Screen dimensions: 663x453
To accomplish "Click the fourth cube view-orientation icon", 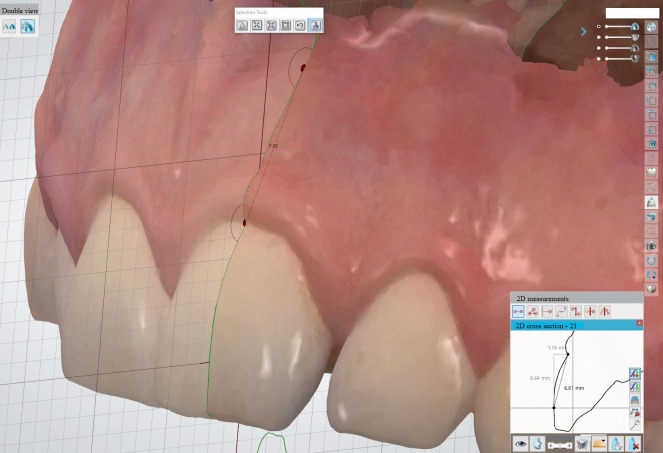I will click(x=652, y=100).
